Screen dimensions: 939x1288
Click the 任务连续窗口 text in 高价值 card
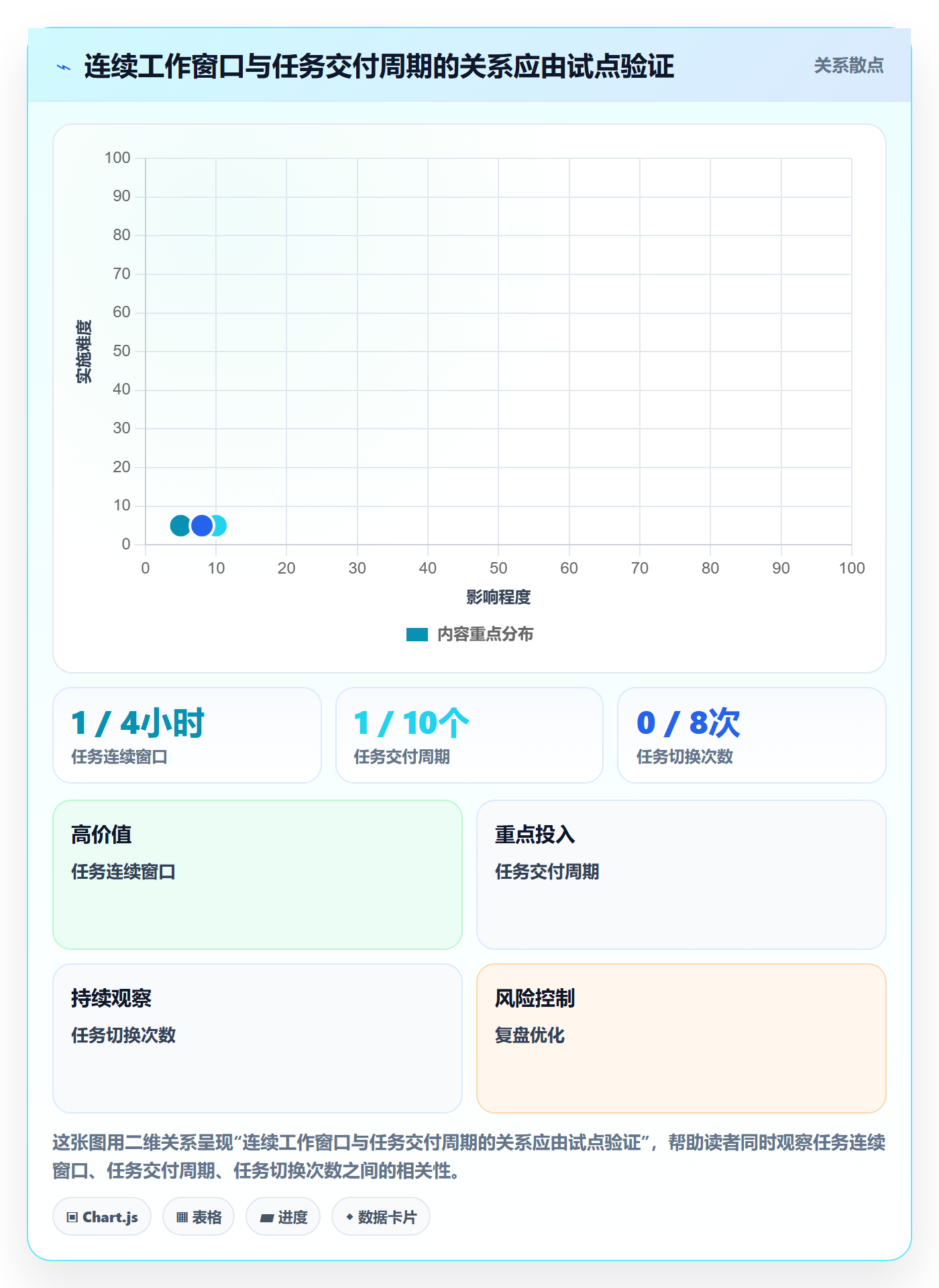123,872
